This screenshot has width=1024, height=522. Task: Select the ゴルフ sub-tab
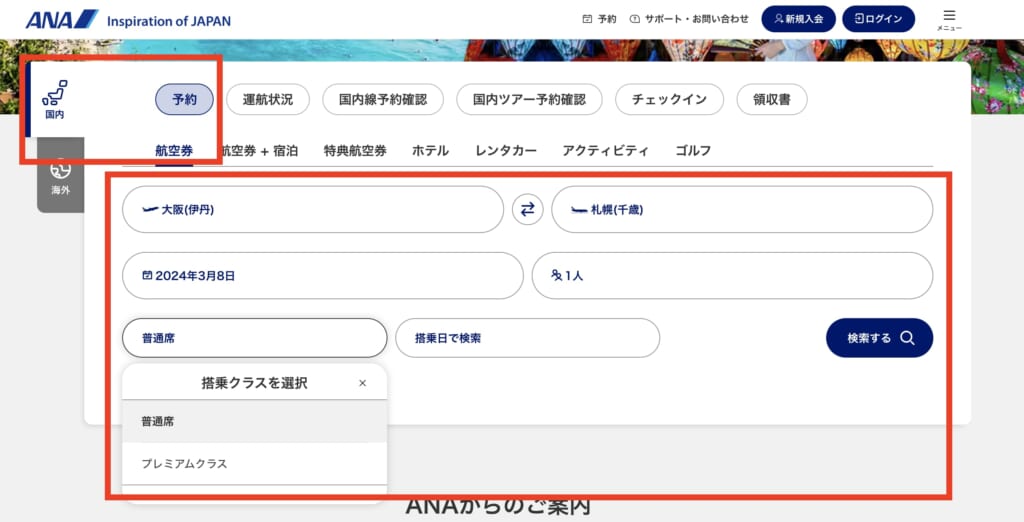(x=693, y=150)
